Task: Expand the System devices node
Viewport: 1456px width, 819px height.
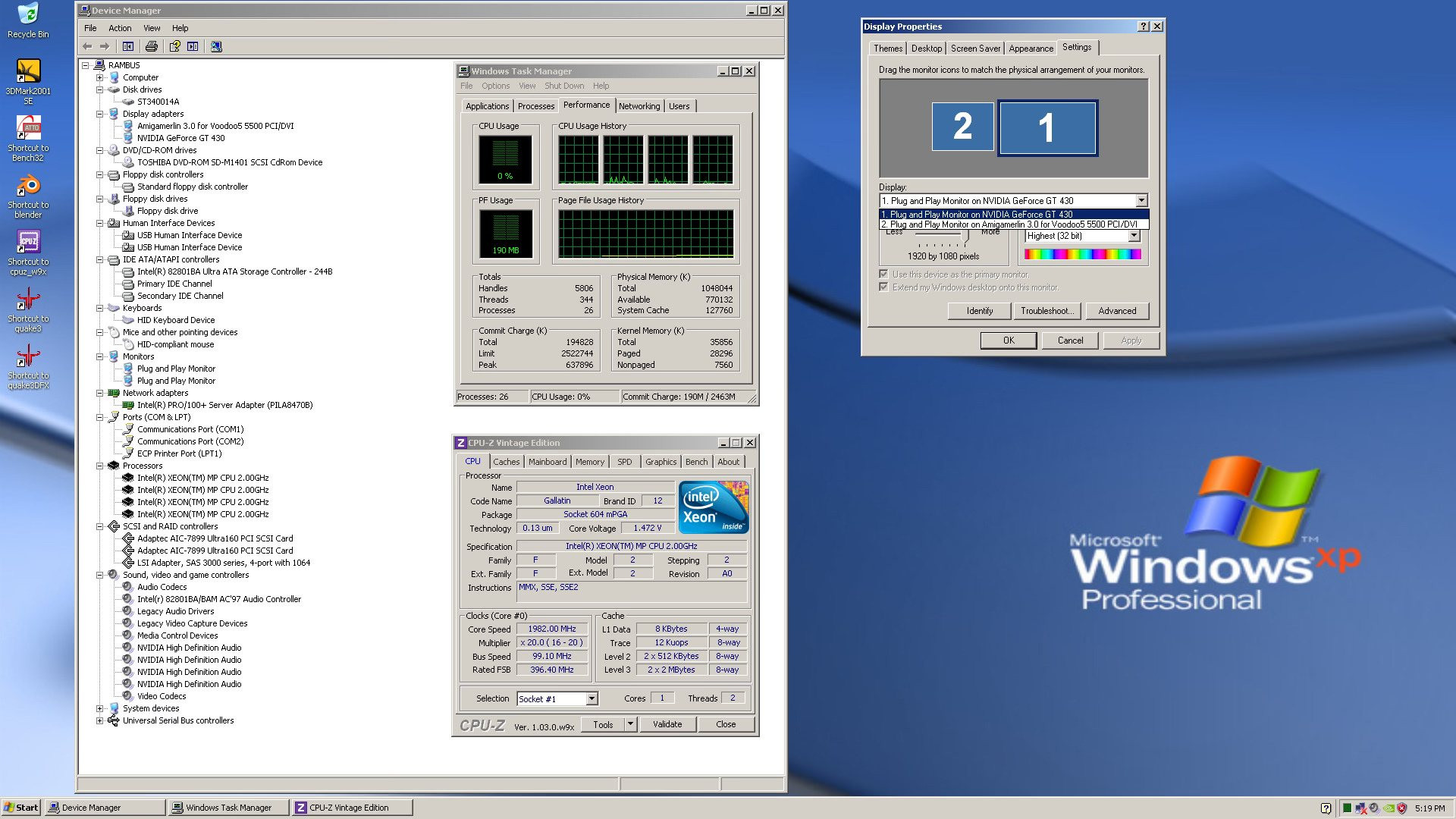Action: point(99,708)
